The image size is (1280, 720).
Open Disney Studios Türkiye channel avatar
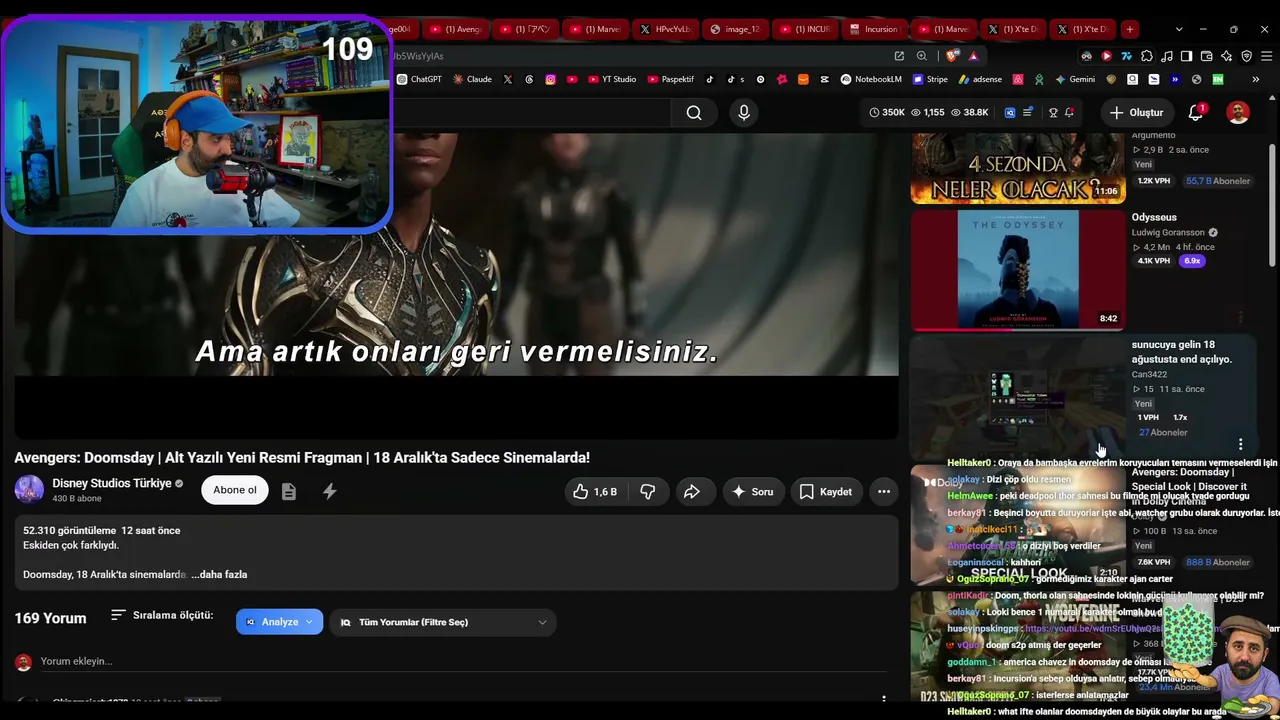click(29, 490)
